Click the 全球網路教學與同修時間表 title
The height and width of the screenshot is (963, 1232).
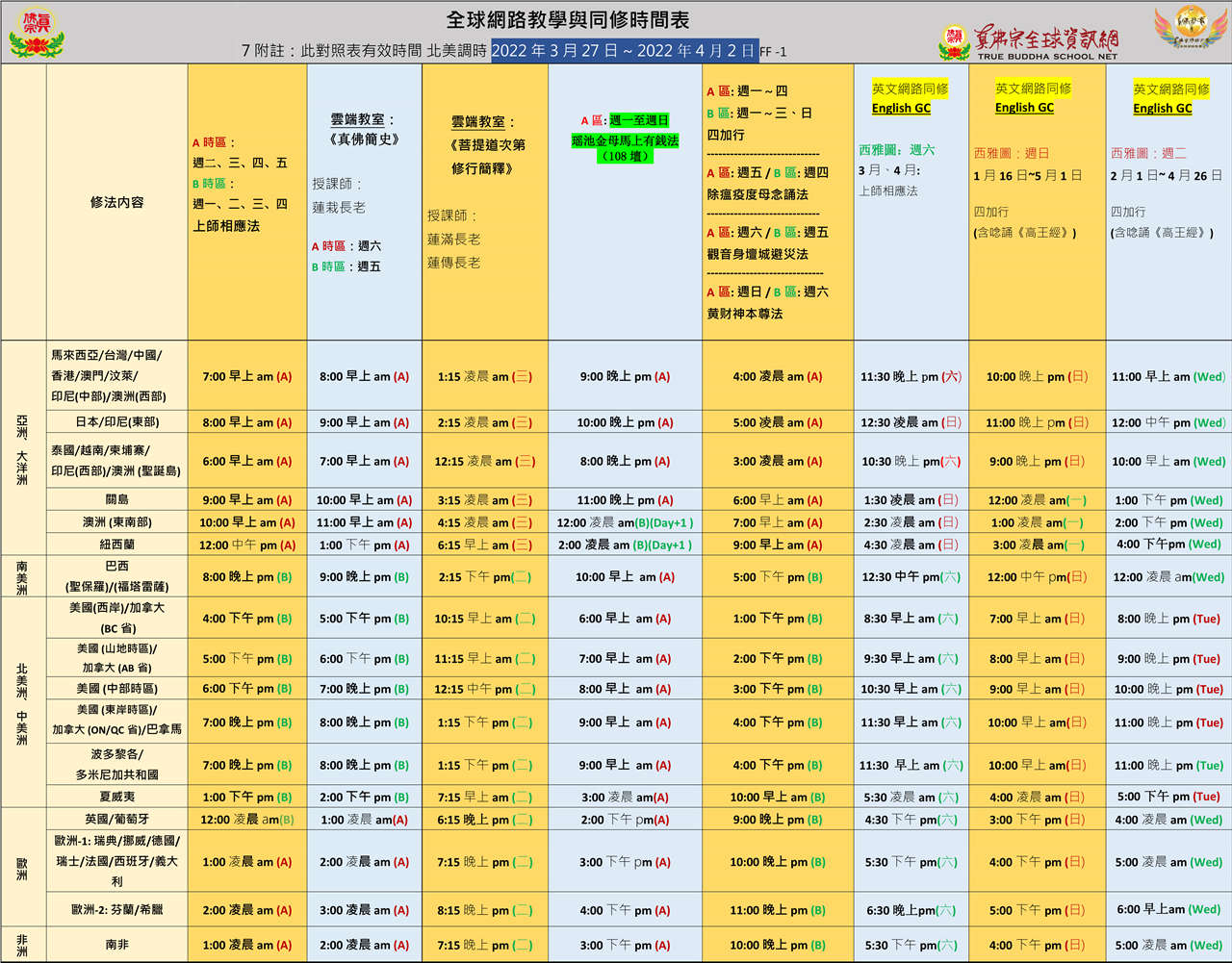point(567,20)
